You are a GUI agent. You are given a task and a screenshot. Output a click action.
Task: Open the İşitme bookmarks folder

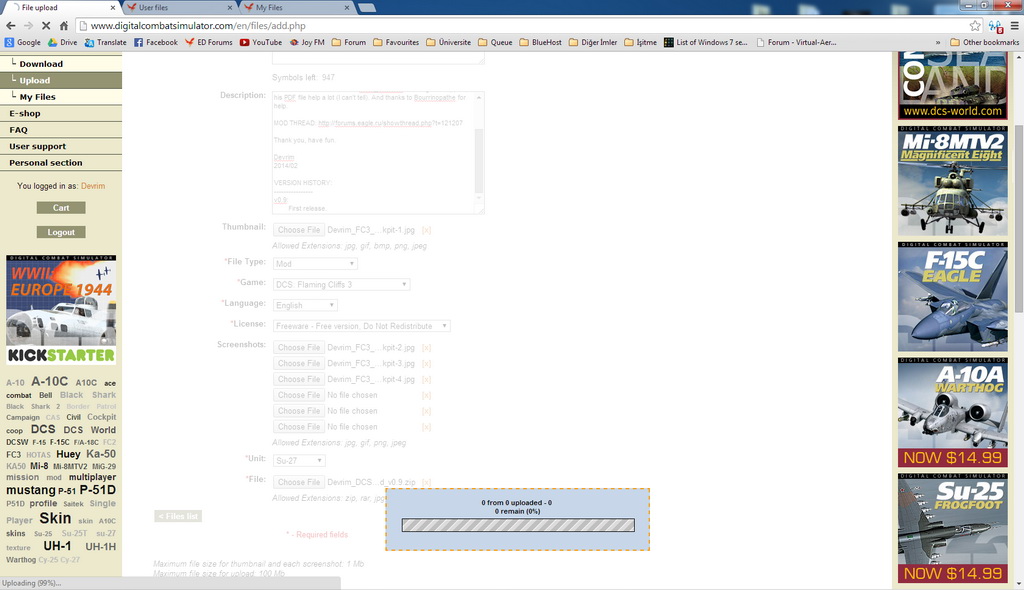coord(640,42)
